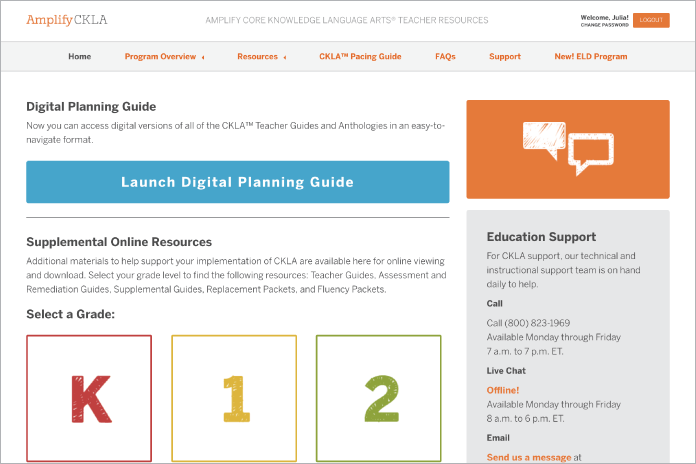Open the orange chat bubbles banner
696x464 pixels.
pos(568,149)
